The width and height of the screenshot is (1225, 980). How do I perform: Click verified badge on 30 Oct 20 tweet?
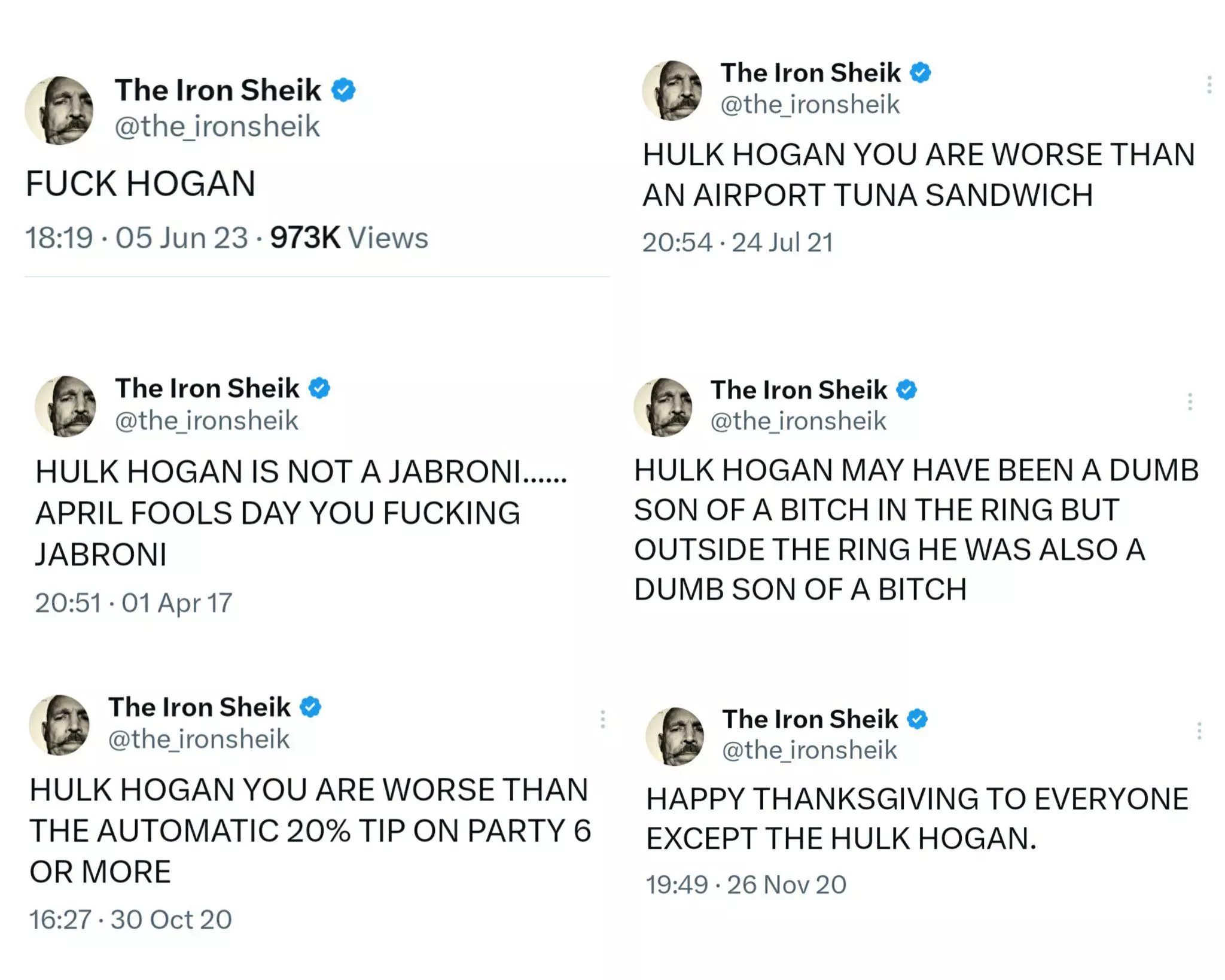310,707
